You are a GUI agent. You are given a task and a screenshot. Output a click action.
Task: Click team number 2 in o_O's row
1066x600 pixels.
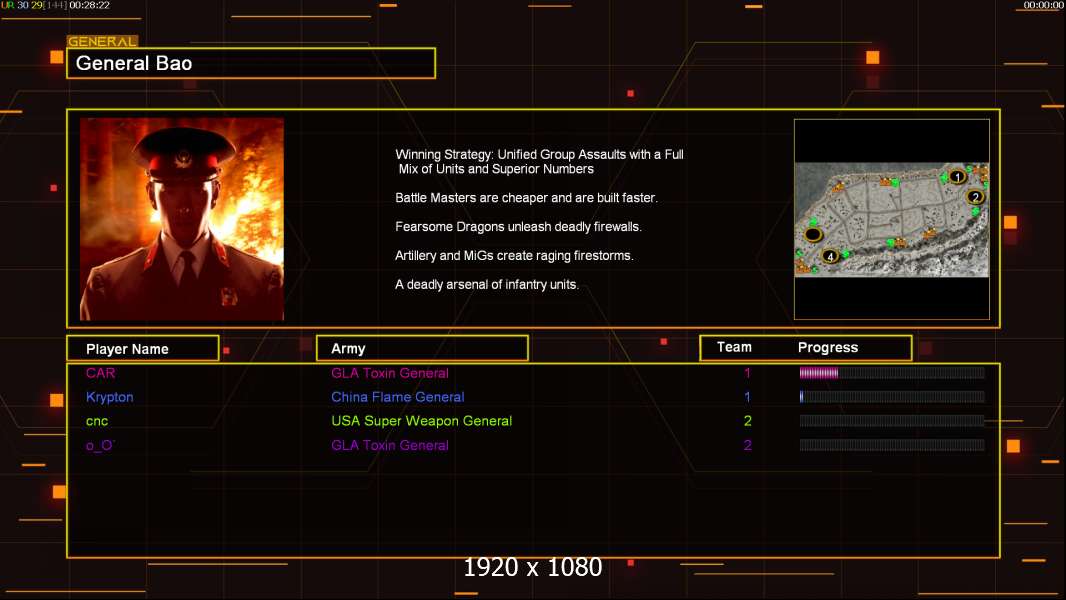pos(748,445)
